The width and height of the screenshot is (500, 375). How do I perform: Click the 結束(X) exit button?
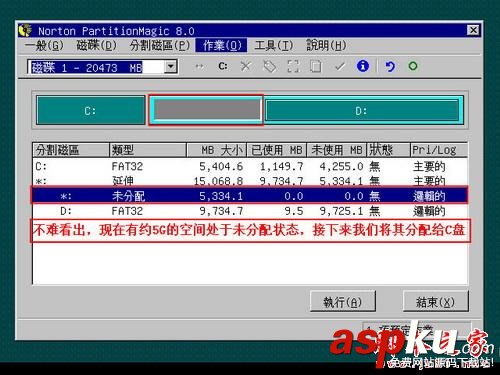(x=435, y=302)
